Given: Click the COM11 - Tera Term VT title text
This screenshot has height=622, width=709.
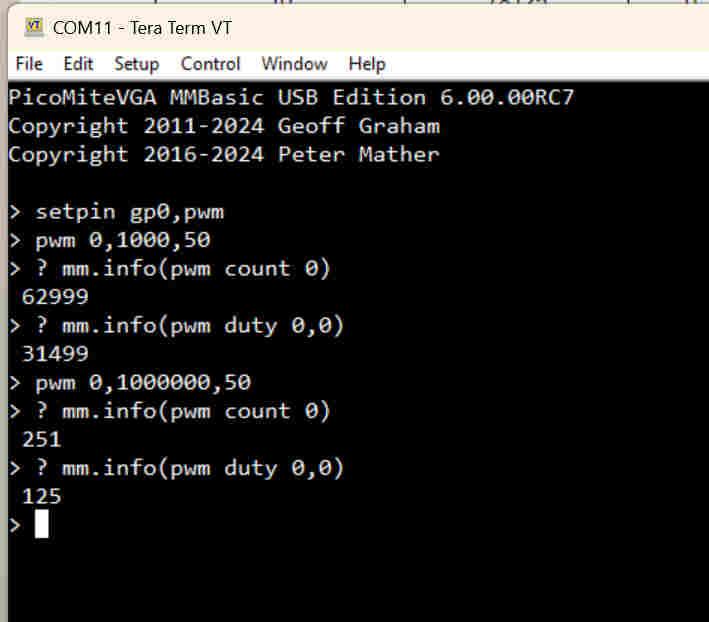Looking at the screenshot, I should tap(142, 28).
